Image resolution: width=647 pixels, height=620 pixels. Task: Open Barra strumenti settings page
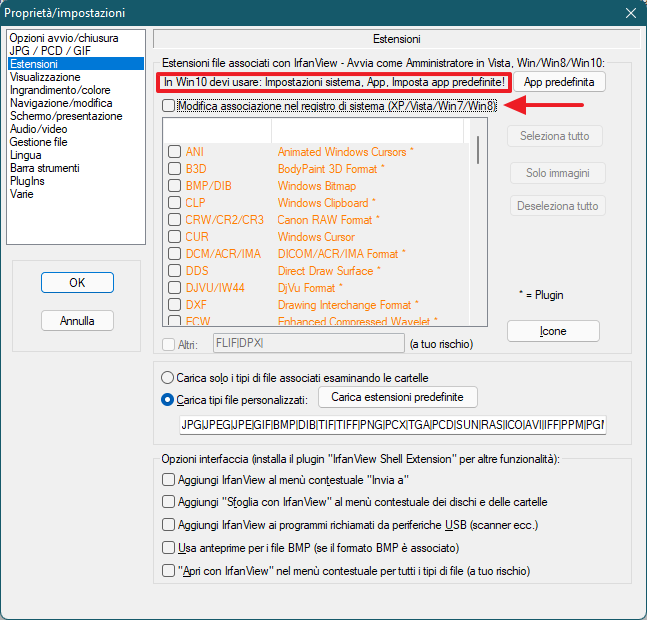pos(45,168)
